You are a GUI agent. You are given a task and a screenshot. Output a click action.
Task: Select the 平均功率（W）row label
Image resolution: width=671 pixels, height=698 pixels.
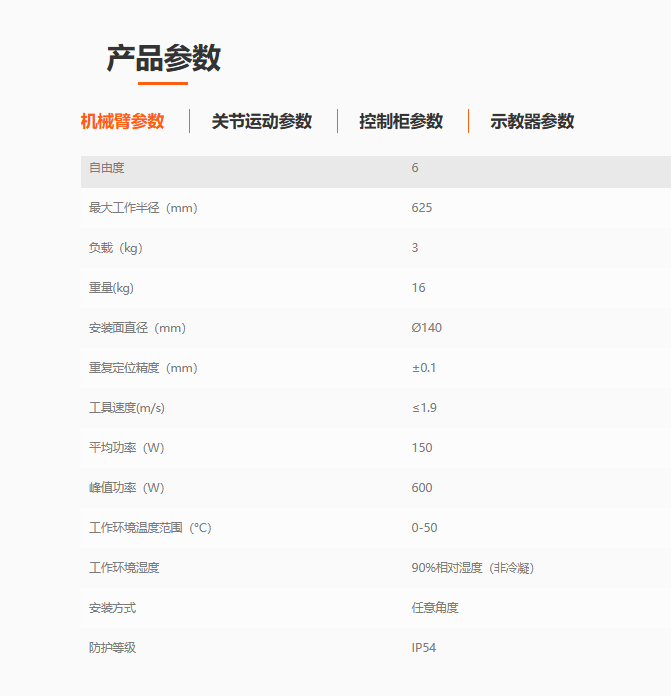pyautogui.click(x=126, y=448)
